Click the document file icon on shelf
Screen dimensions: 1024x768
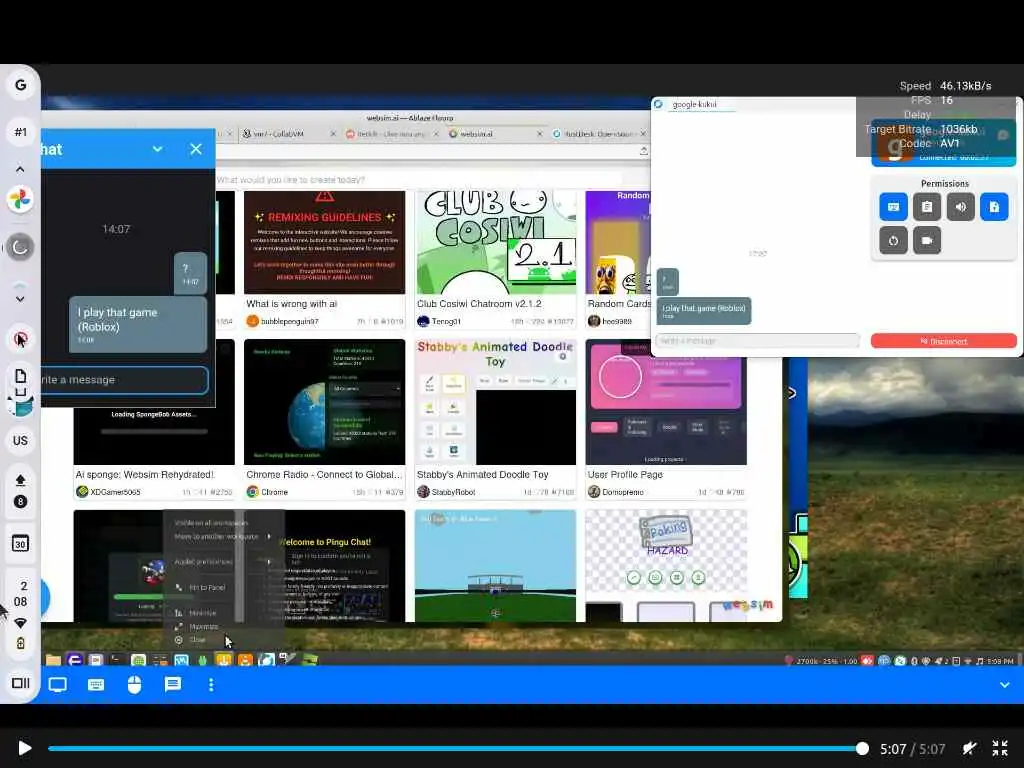point(20,376)
